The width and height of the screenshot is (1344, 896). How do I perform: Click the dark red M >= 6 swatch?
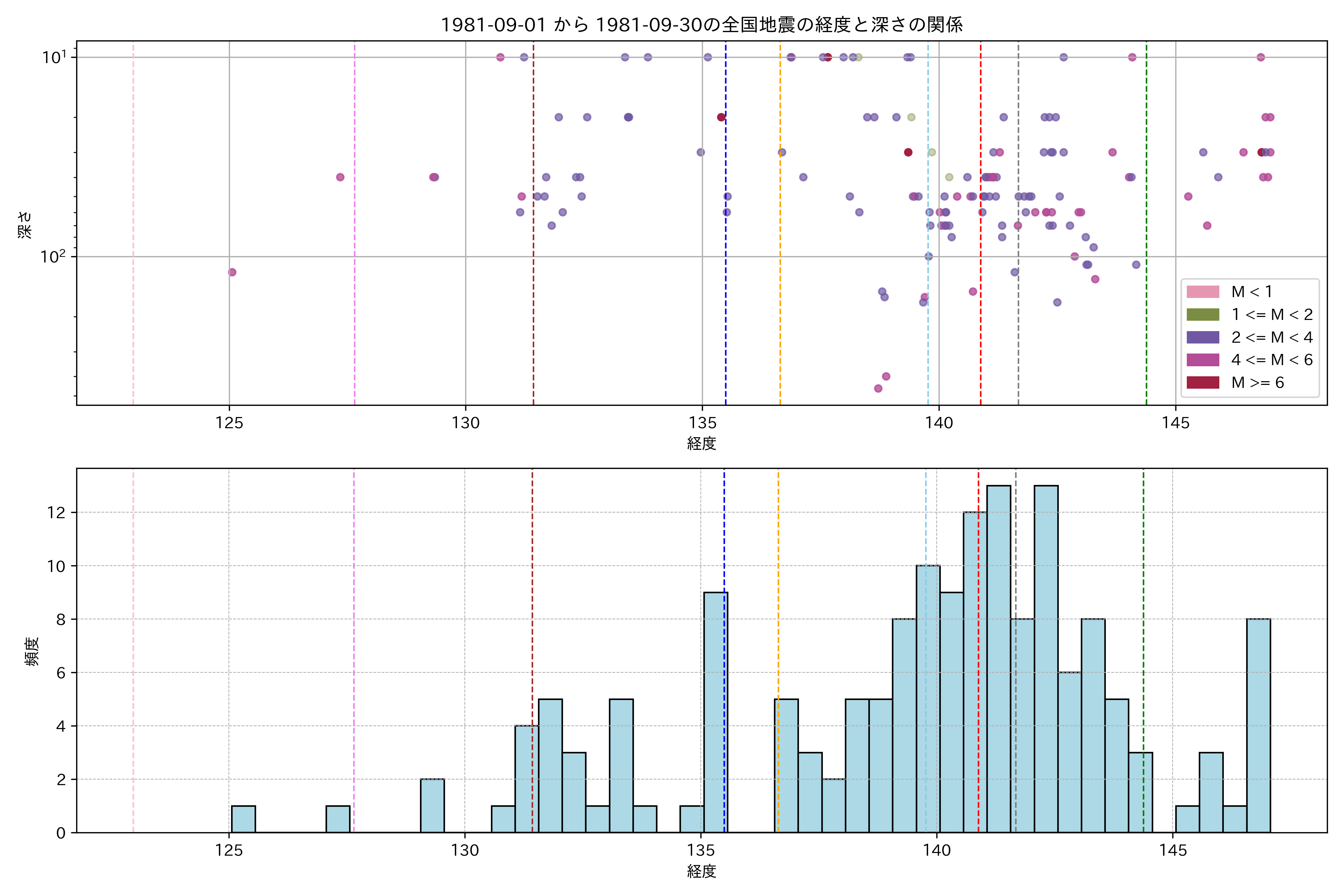click(1202, 383)
